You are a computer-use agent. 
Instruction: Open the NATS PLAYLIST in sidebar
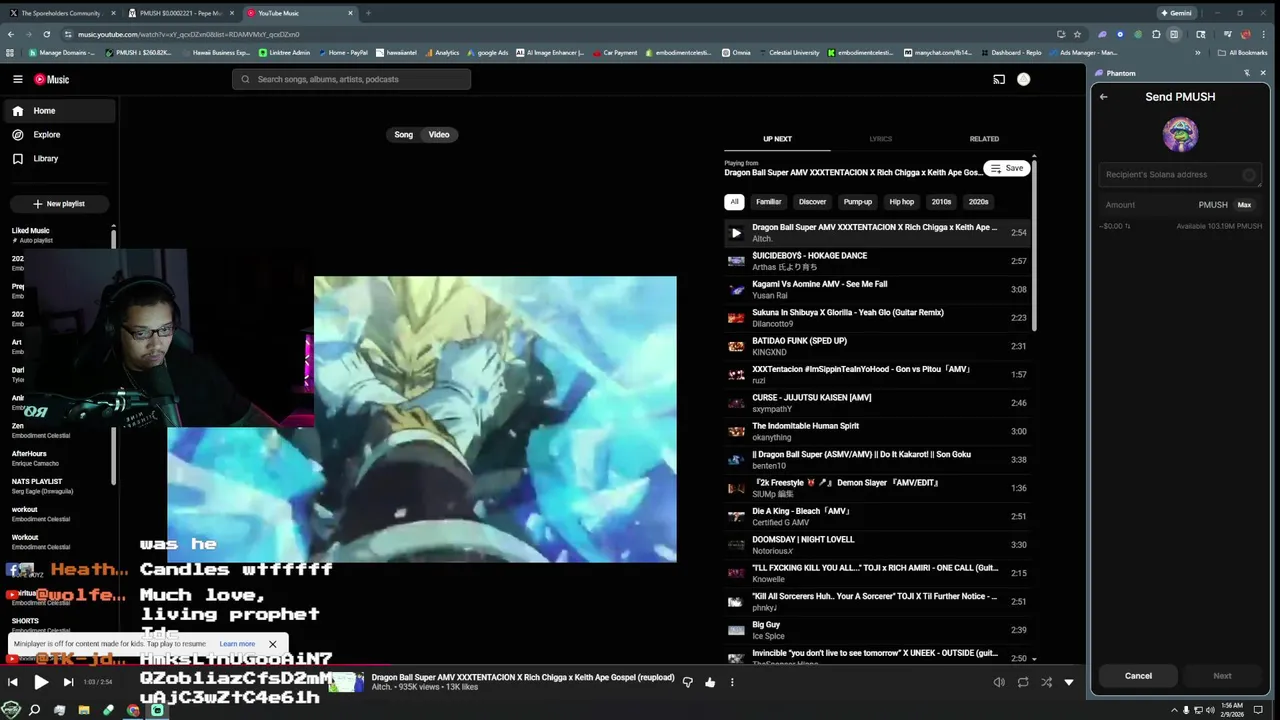click(58, 486)
